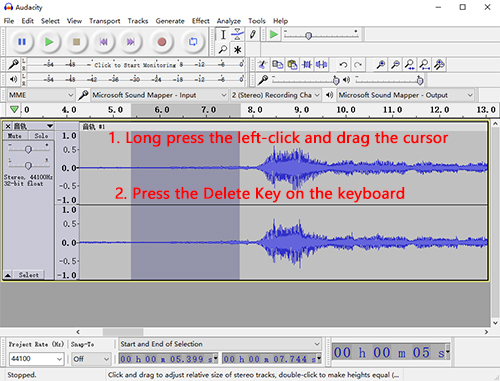Click the audio position time display

pyautogui.click(x=391, y=352)
